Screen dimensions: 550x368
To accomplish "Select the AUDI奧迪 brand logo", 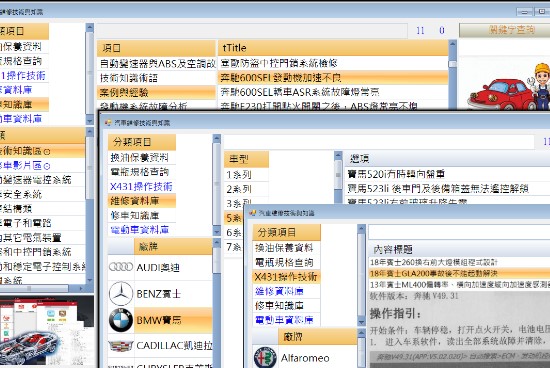I will 121,267.
